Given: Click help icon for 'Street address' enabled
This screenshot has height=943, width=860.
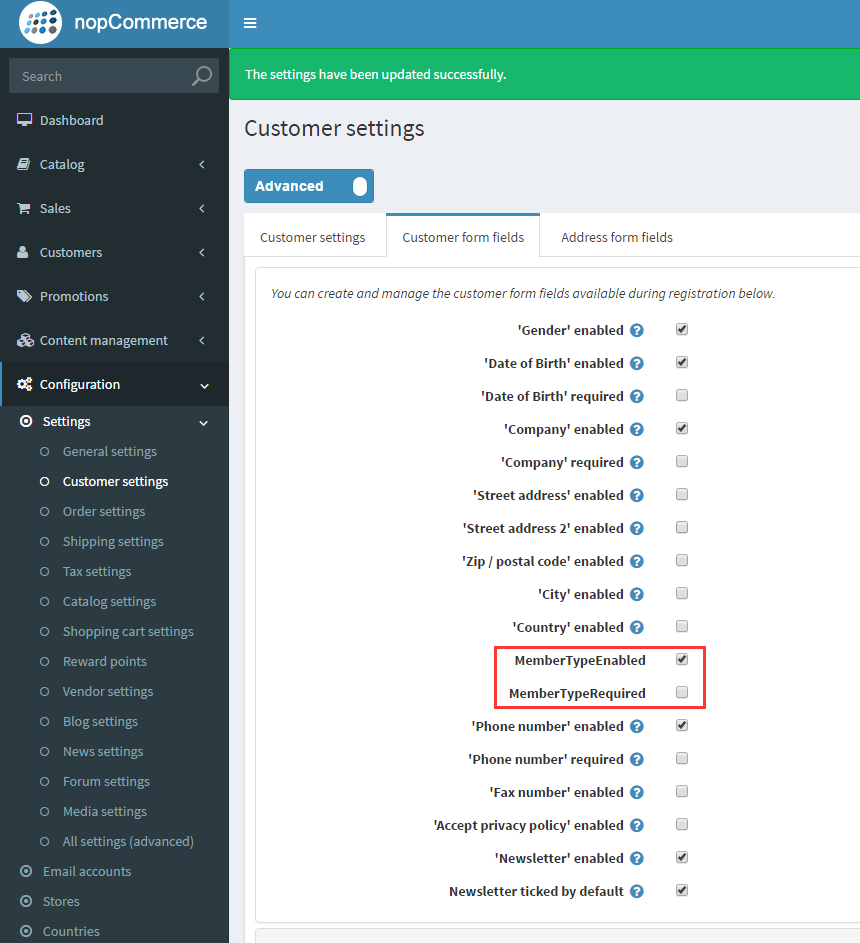Looking at the screenshot, I should click(637, 495).
